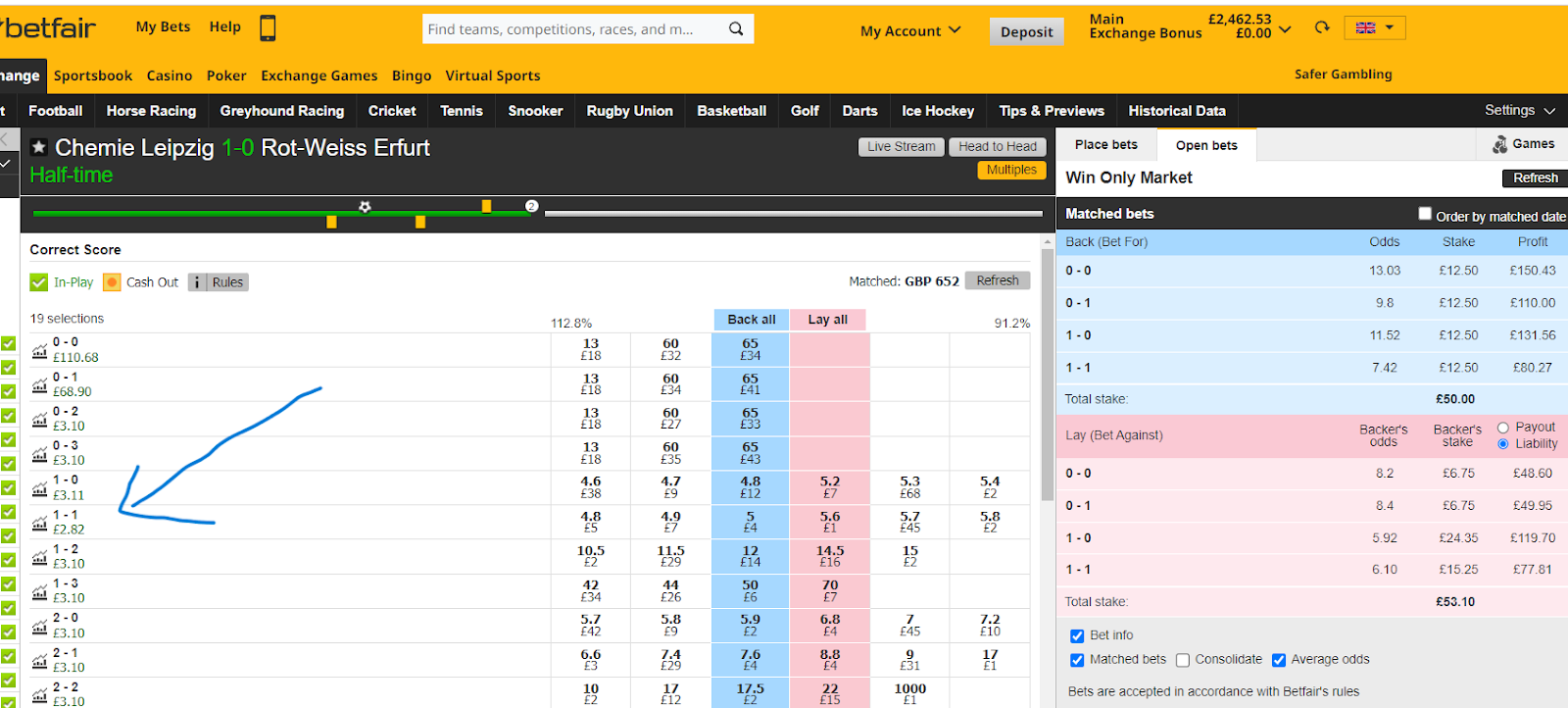Uncheck the Bet info checkbox
Image resolution: width=1568 pixels, height=708 pixels.
(1077, 635)
